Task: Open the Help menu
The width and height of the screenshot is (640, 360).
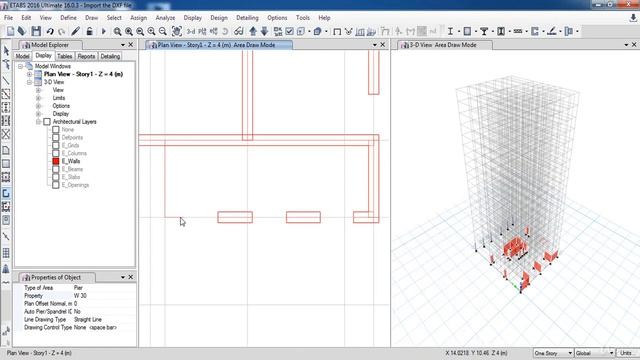Action: 324,18
